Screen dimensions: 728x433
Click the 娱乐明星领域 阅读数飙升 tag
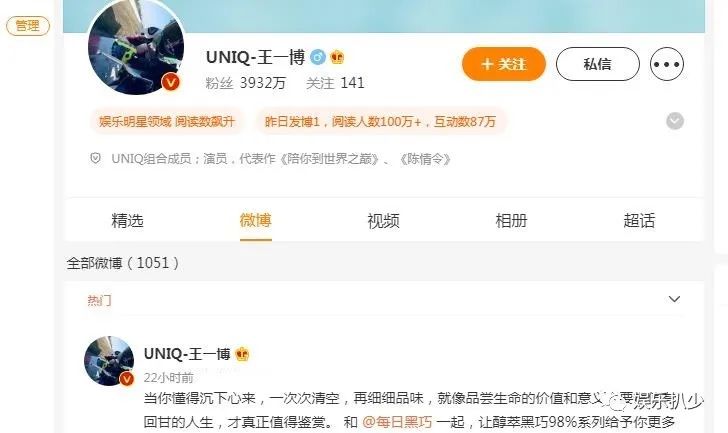tap(167, 122)
